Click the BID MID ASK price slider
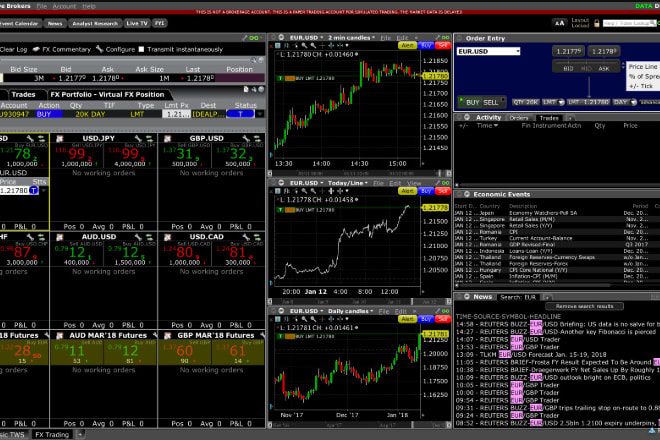660x440 pixels. pos(586,67)
